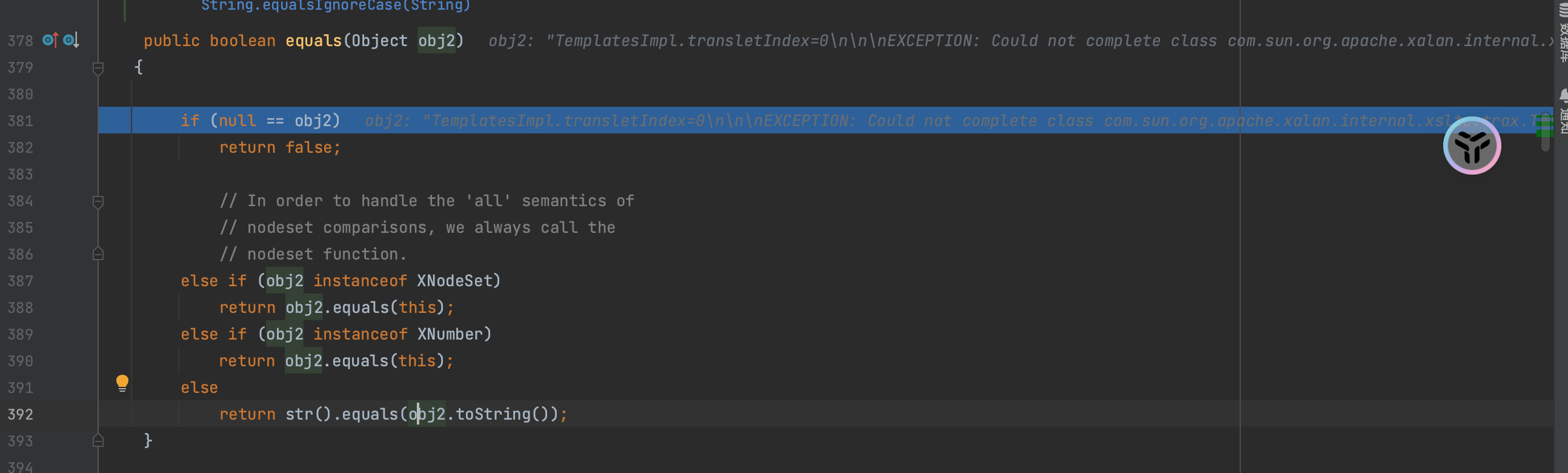Click the comment block end fold marker at line 386
Image resolution: width=1568 pixels, height=473 pixels.
(98, 254)
